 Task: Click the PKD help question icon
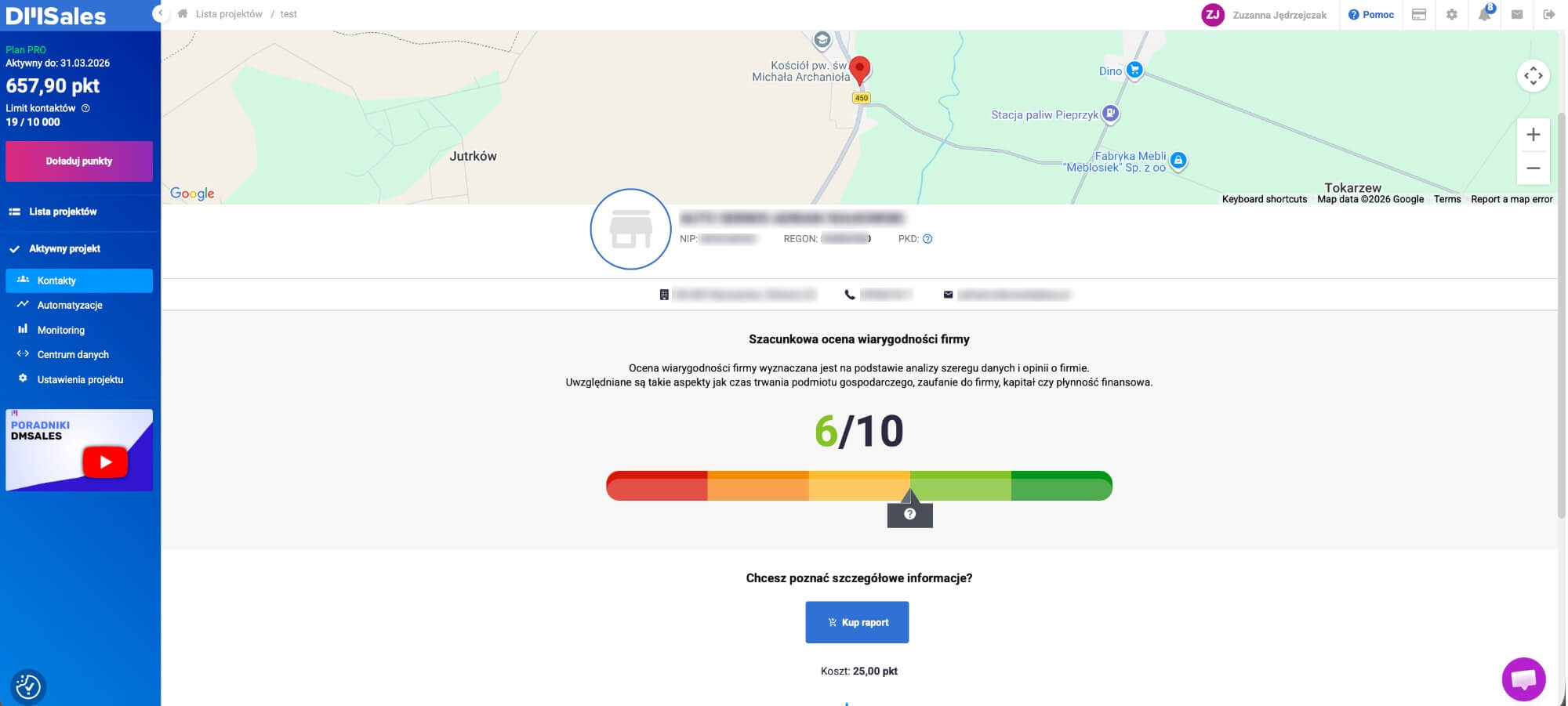(927, 239)
